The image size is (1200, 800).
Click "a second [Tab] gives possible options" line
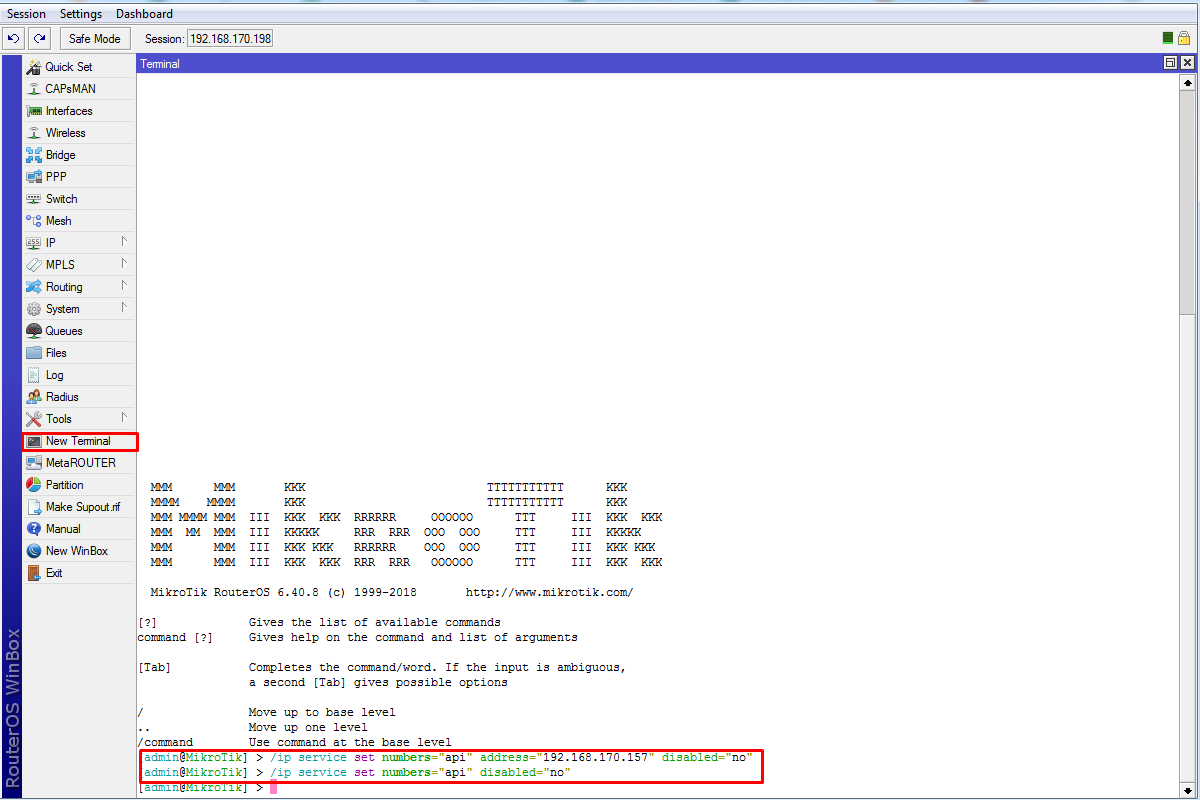pos(378,683)
